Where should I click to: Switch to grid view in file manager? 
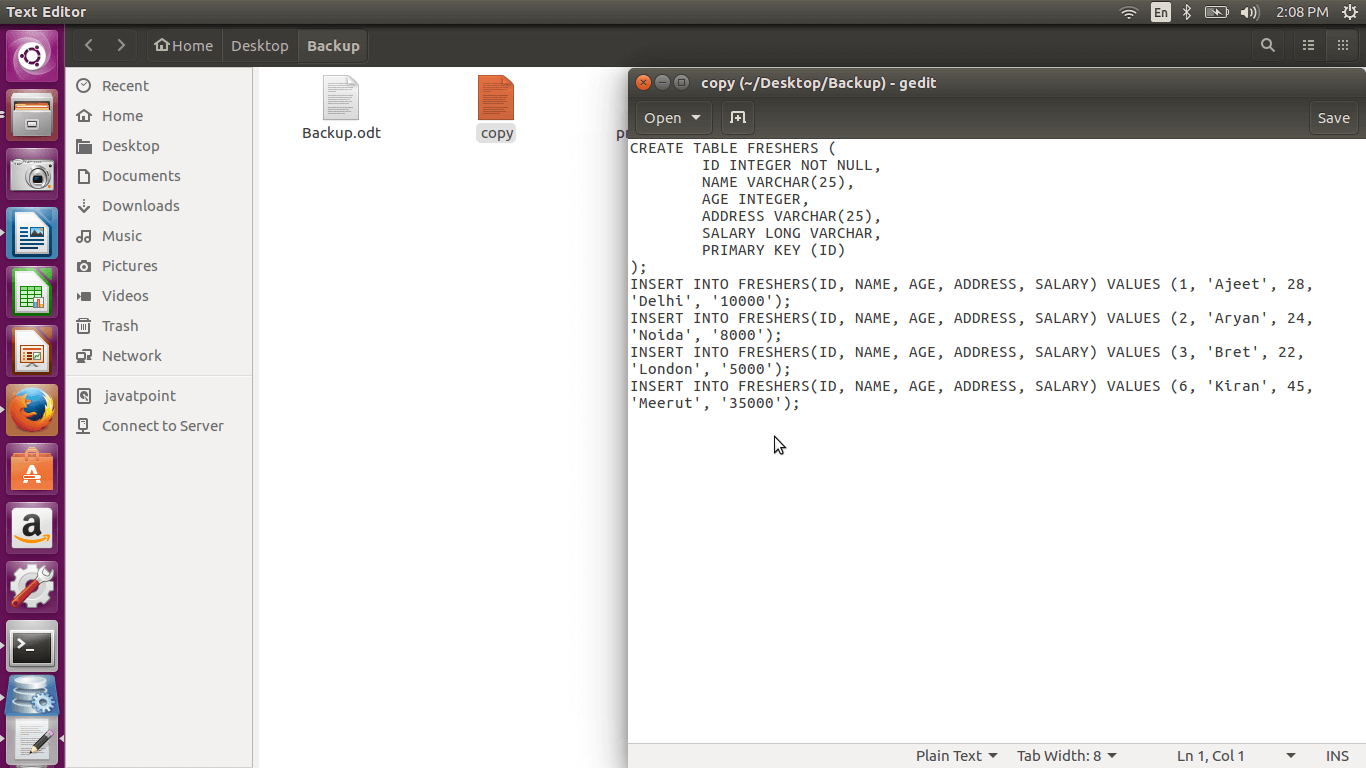pos(1342,46)
